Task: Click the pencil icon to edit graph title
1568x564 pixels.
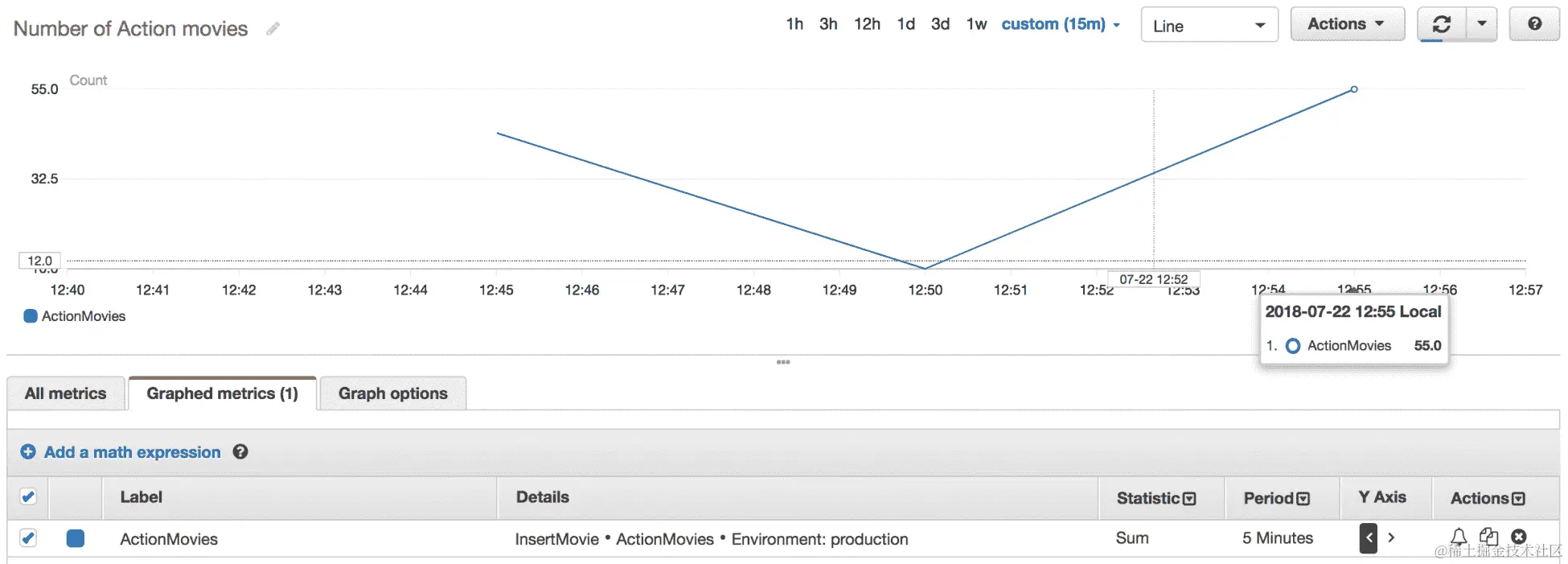Action: [273, 29]
